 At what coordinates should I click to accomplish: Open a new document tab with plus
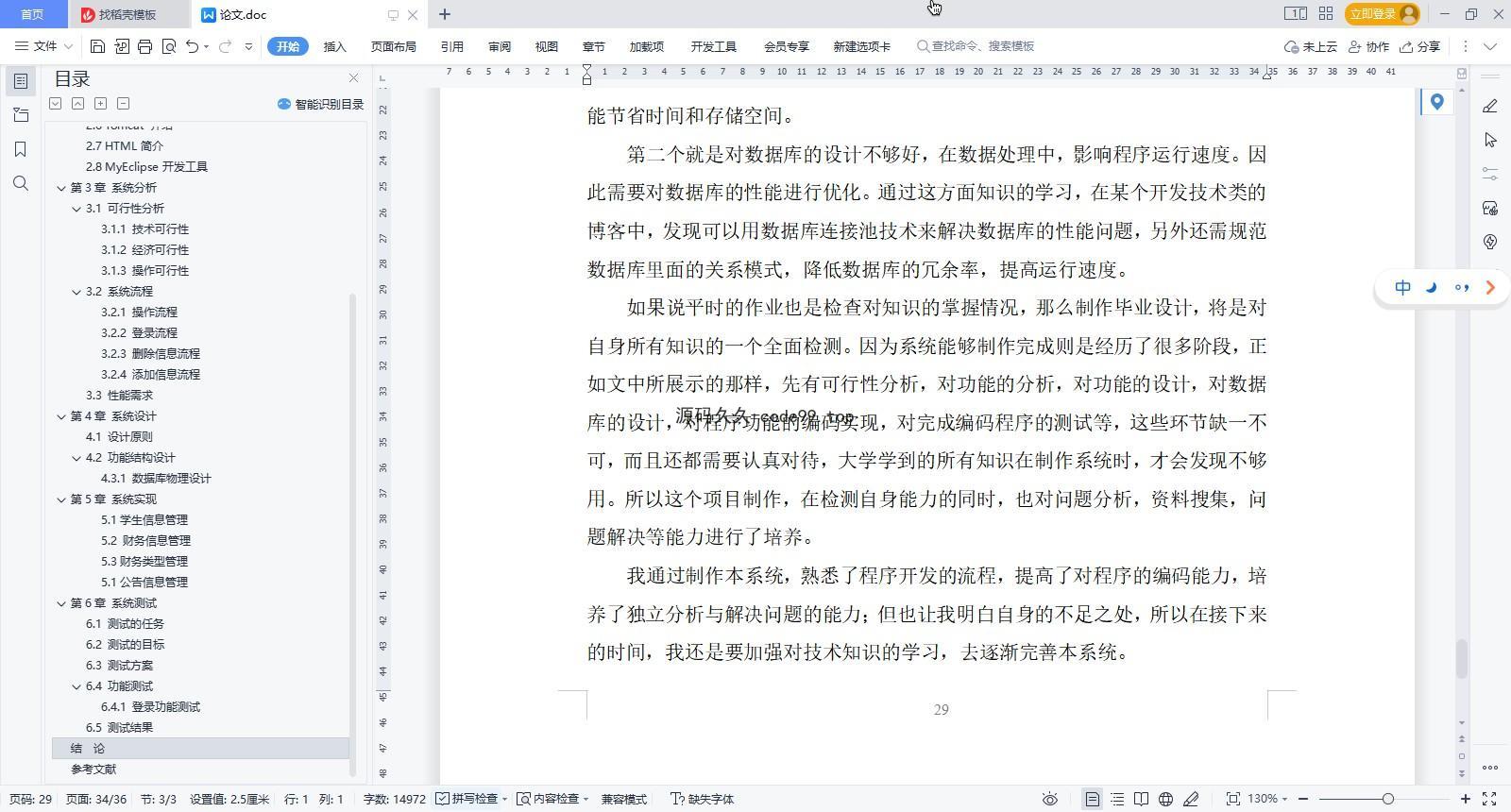tap(445, 14)
